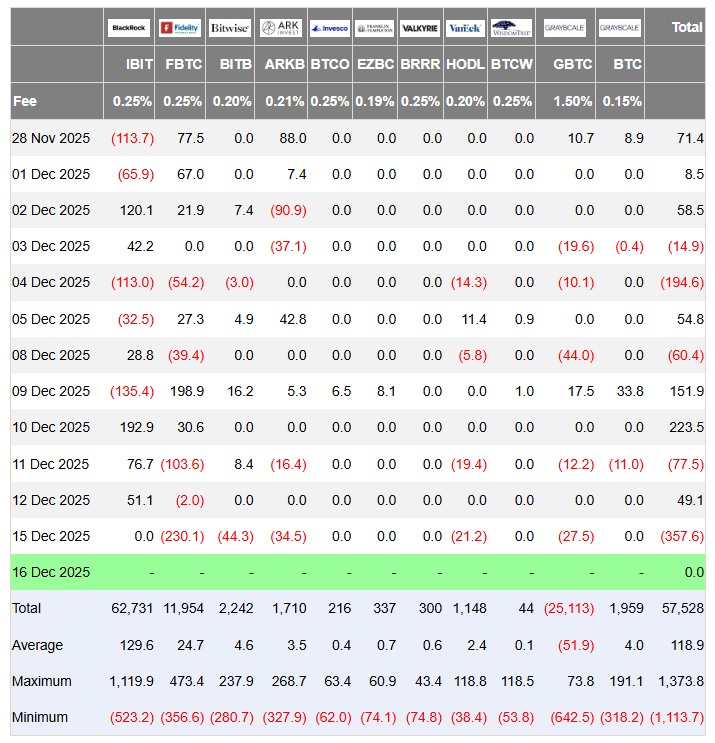Select the Bitwise logo
Screen dimensions: 715x743
[230, 28]
